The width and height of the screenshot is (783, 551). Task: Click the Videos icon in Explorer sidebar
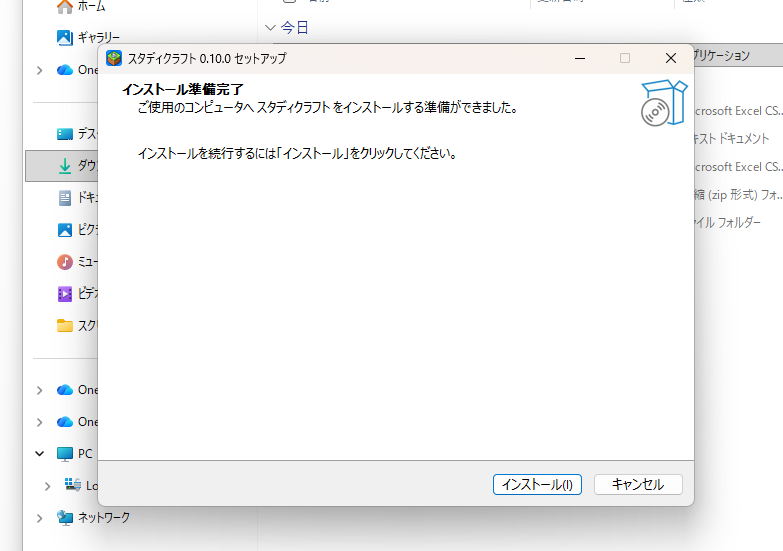coord(64,294)
